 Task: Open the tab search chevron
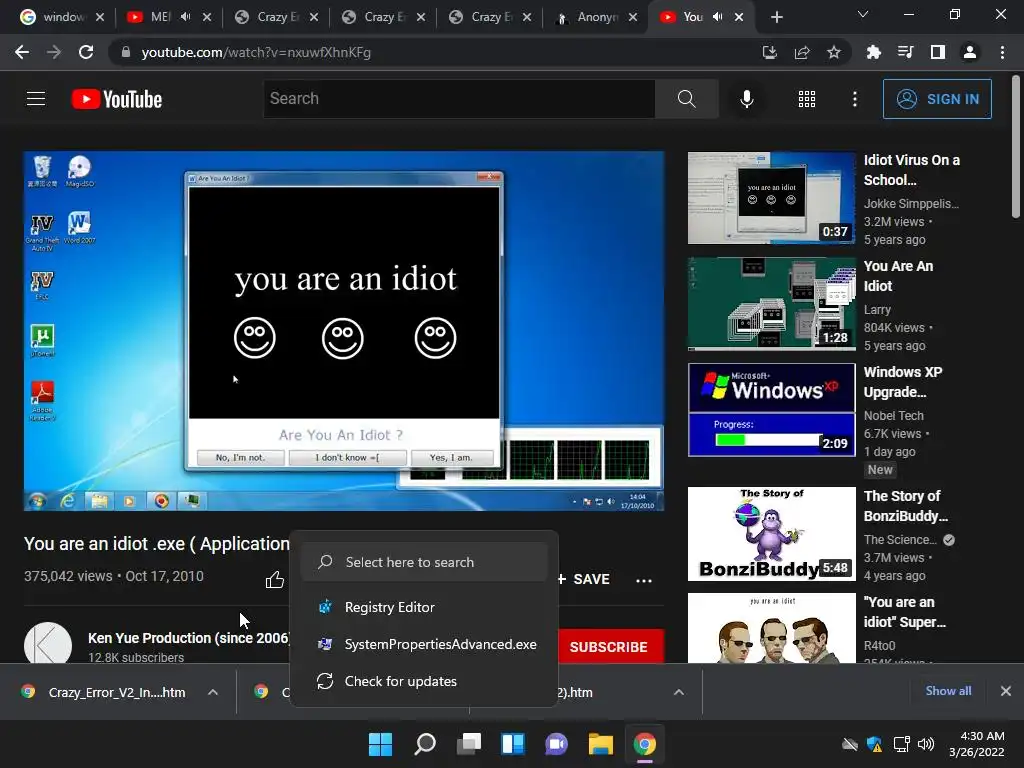[863, 14]
